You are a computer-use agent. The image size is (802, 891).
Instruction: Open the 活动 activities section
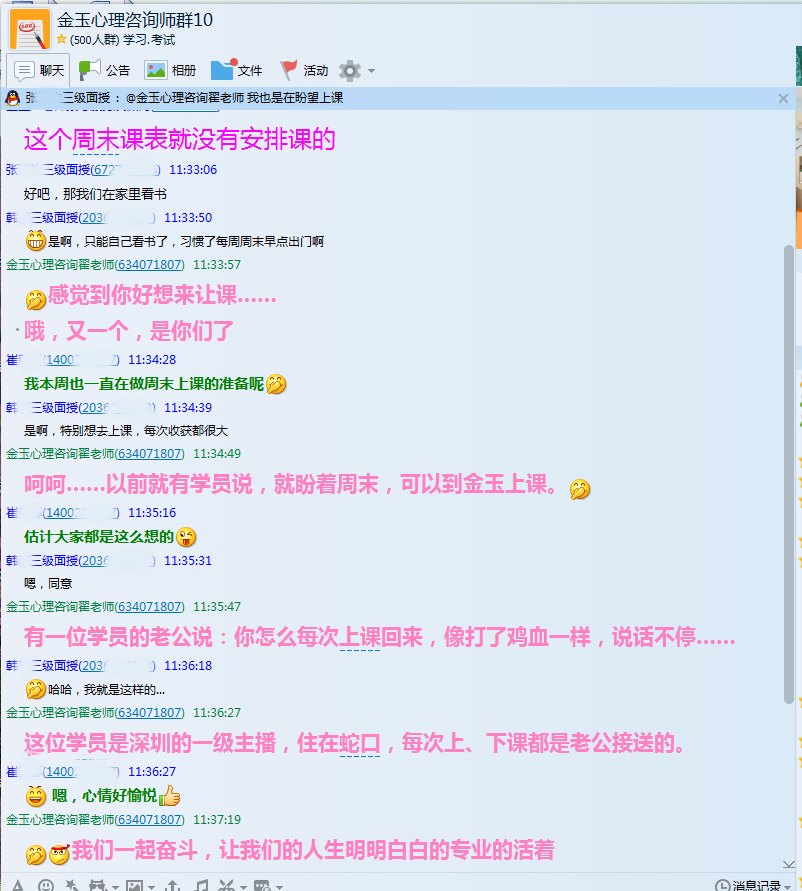pyautogui.click(x=304, y=70)
